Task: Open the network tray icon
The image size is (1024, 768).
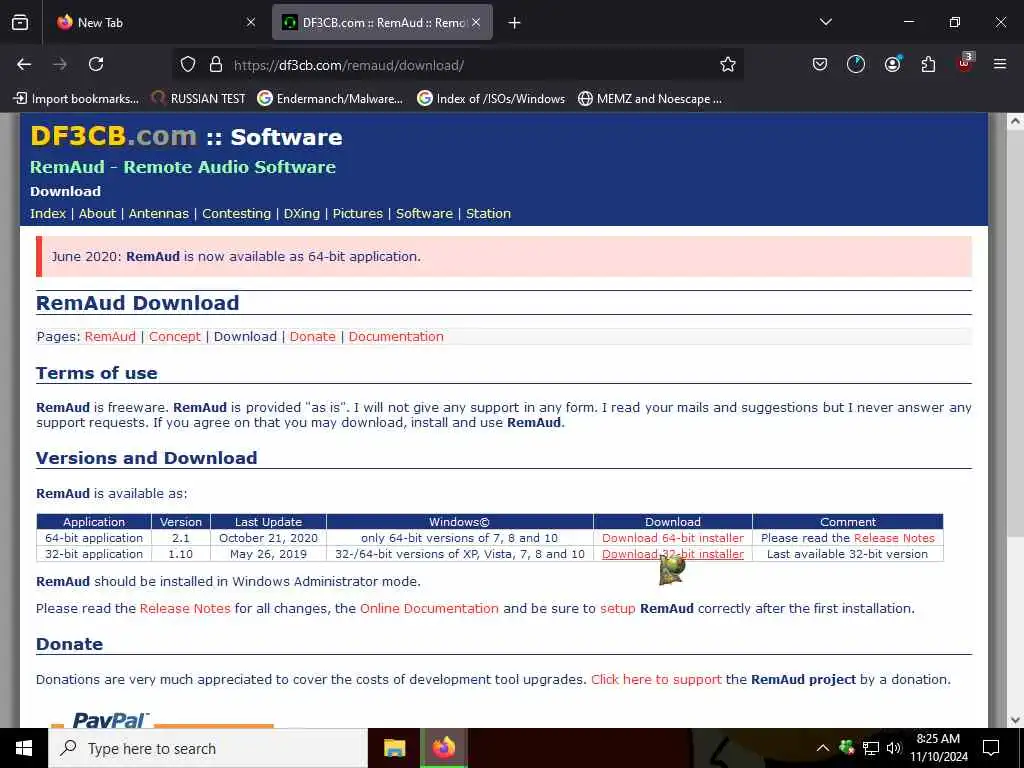Action: (x=871, y=748)
